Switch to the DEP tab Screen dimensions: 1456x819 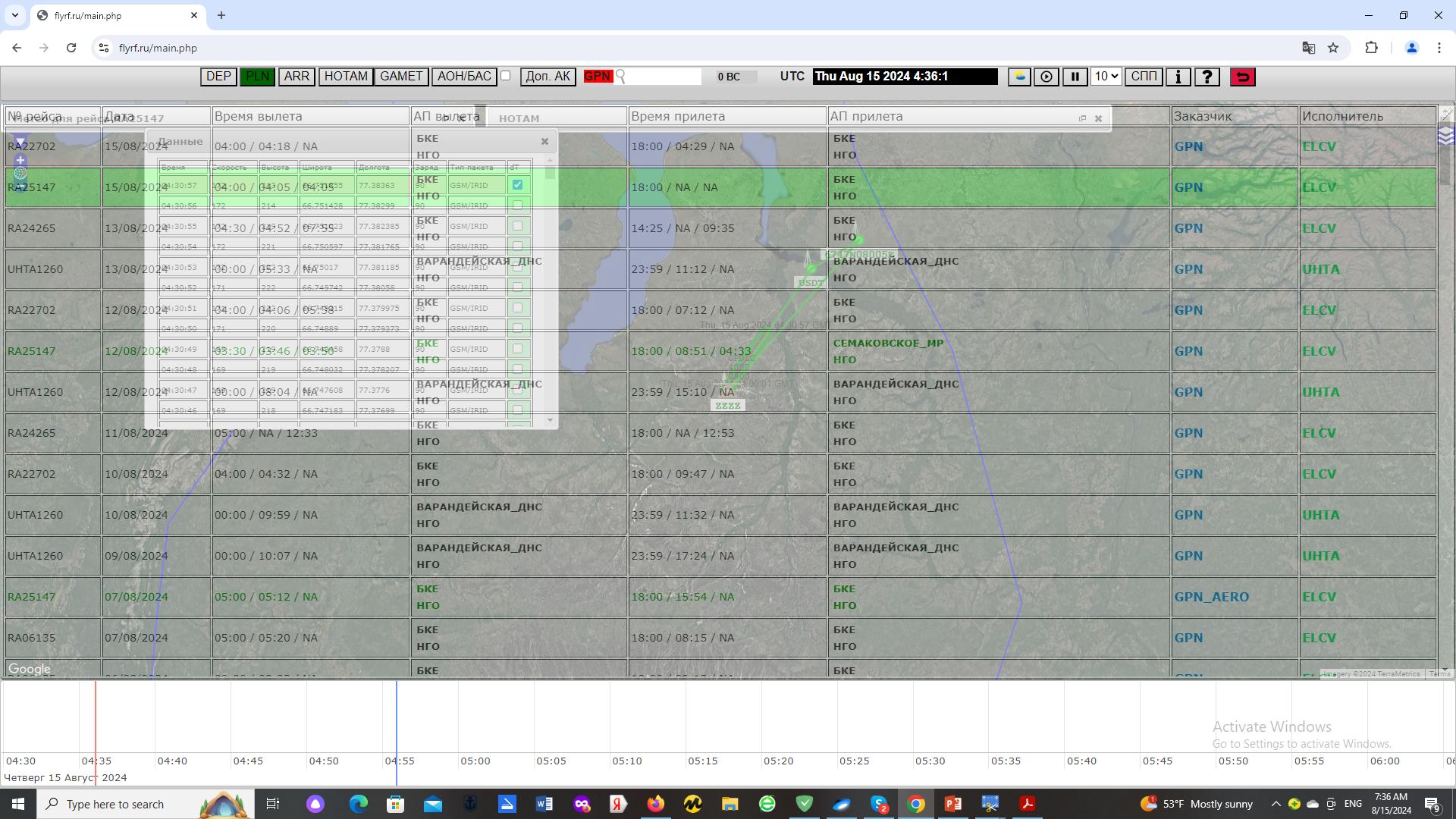218,77
